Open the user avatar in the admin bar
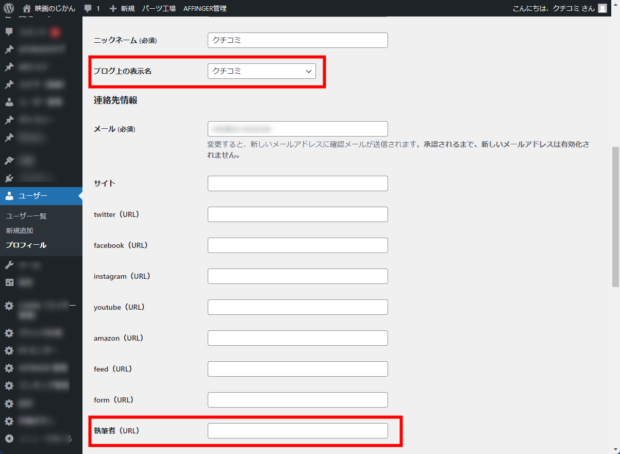The width and height of the screenshot is (620, 454). pos(602,8)
